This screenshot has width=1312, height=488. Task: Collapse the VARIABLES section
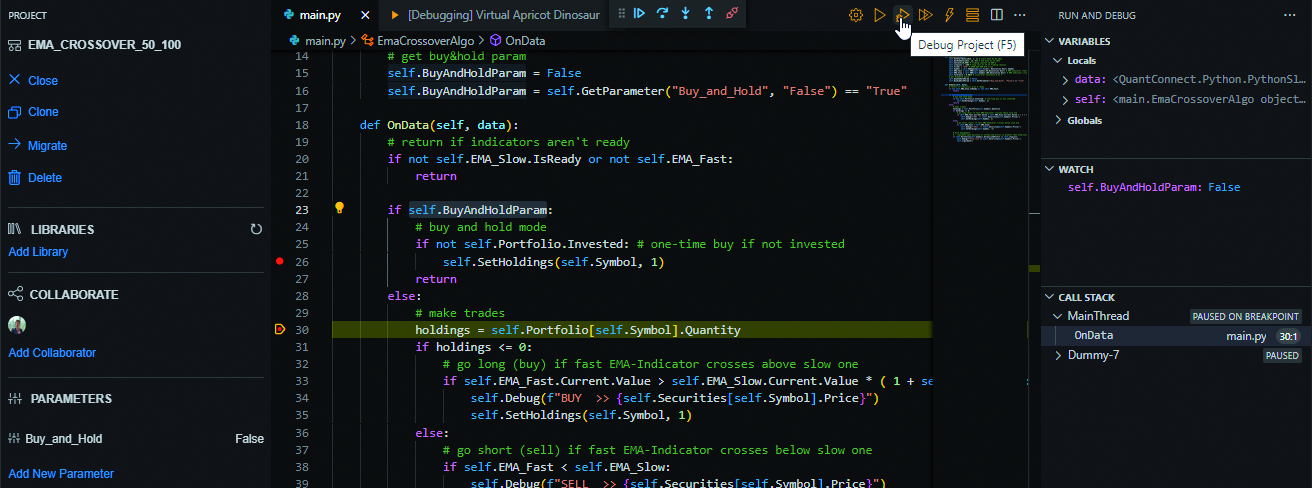[1049, 41]
